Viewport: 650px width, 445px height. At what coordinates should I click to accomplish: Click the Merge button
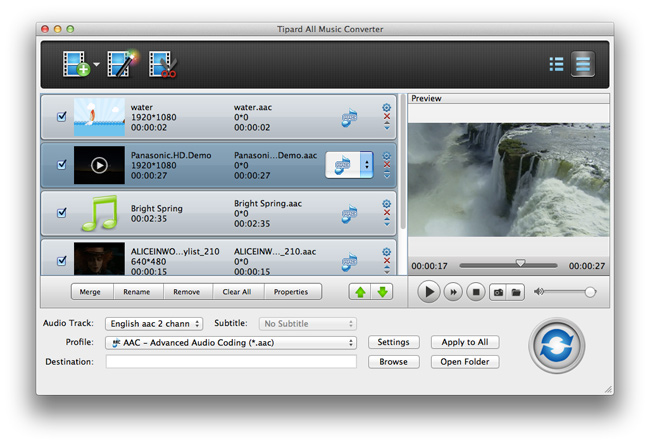coord(90,292)
